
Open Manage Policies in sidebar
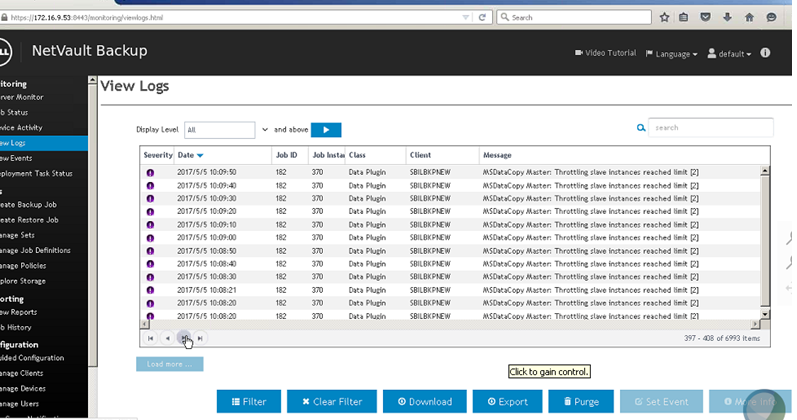pyautogui.click(x=23, y=265)
